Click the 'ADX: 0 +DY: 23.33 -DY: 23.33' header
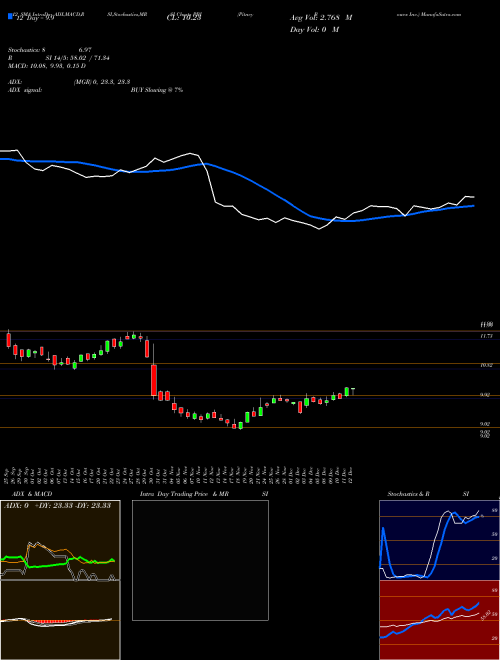500x660 pixels. 57,505
